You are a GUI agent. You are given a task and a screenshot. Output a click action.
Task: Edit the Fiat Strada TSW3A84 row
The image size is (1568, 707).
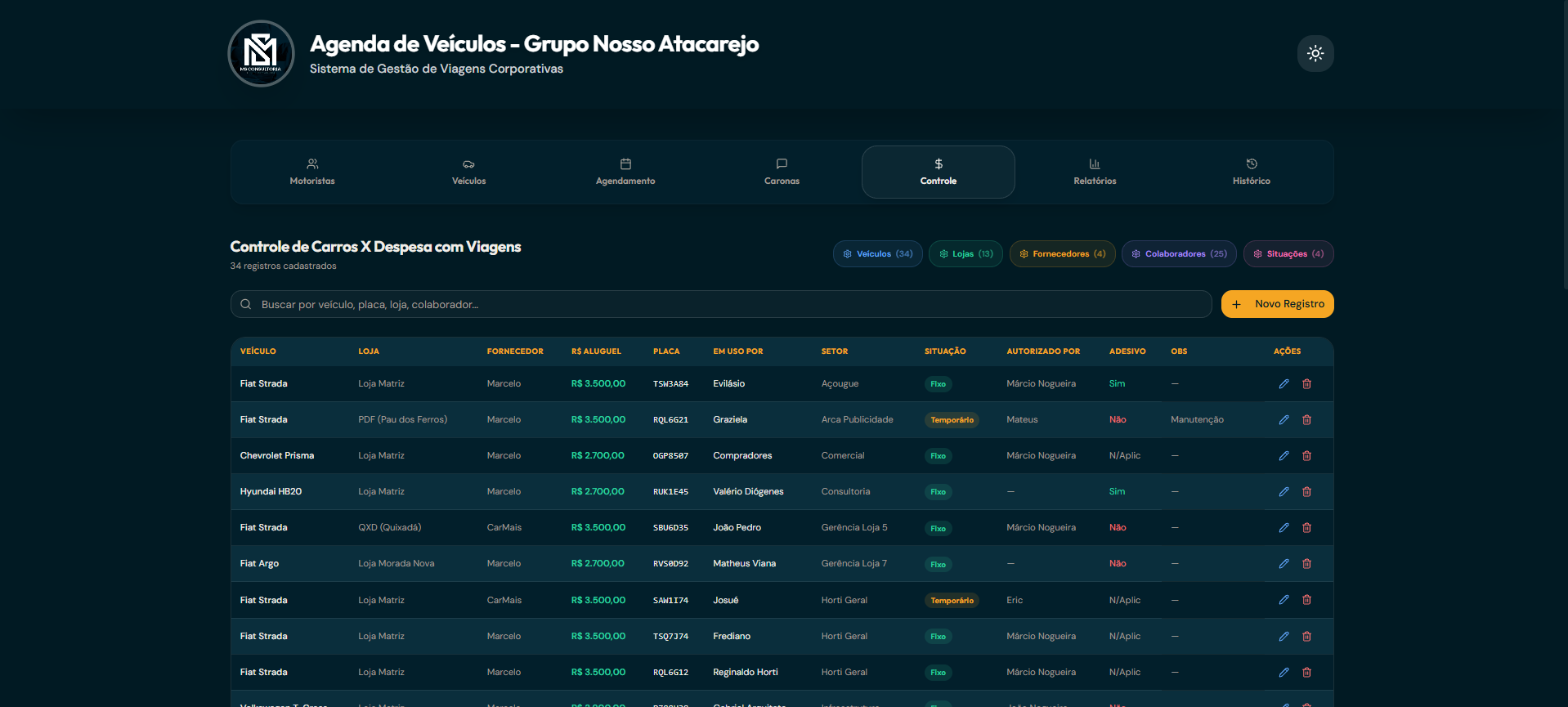coord(1284,383)
